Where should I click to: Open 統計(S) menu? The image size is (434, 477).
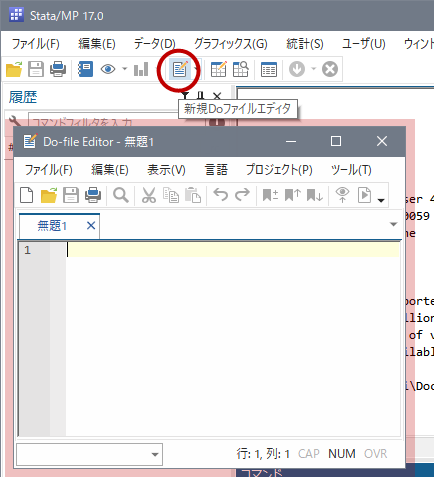305,44
